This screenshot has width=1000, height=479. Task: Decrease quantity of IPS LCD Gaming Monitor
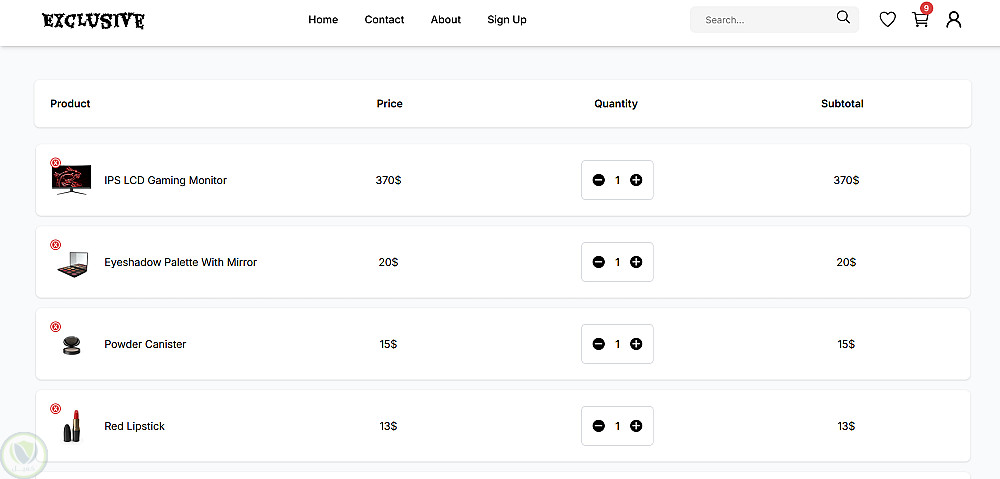[x=598, y=181]
